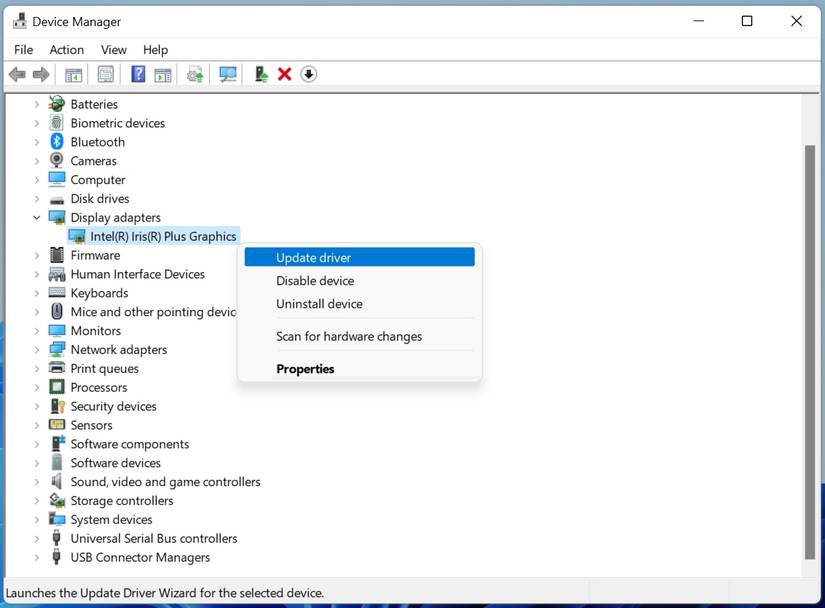Click the Show/Hide Action Pane toolbar icon

(163, 75)
